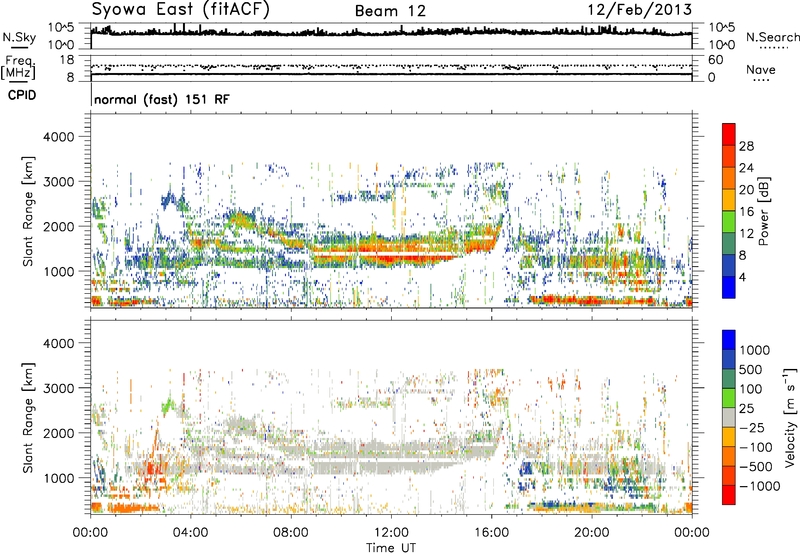
Task: Click the '4' label on Power colorbar
Action: pos(742,277)
